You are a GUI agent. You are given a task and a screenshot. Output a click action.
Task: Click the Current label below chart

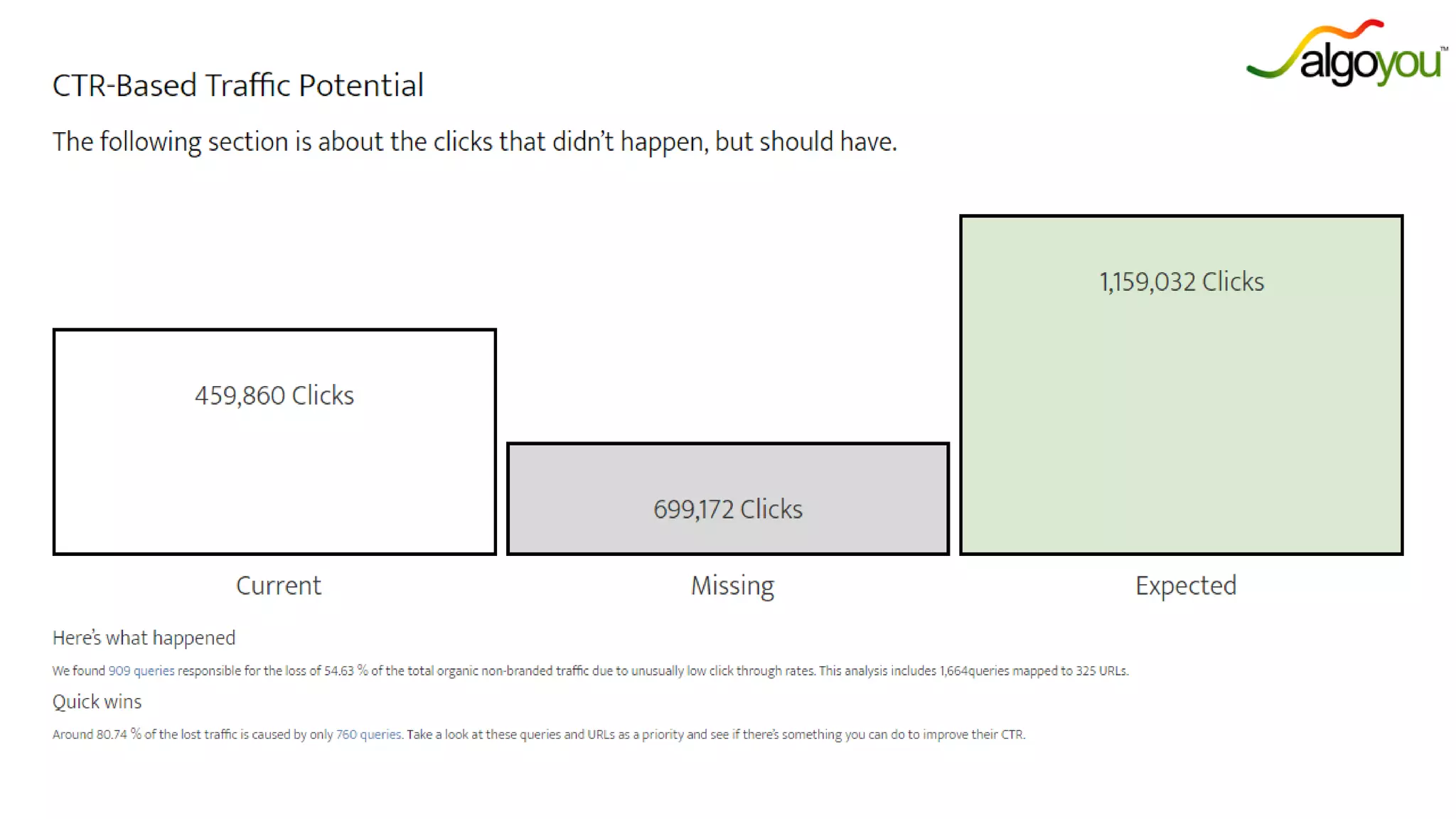[279, 586]
